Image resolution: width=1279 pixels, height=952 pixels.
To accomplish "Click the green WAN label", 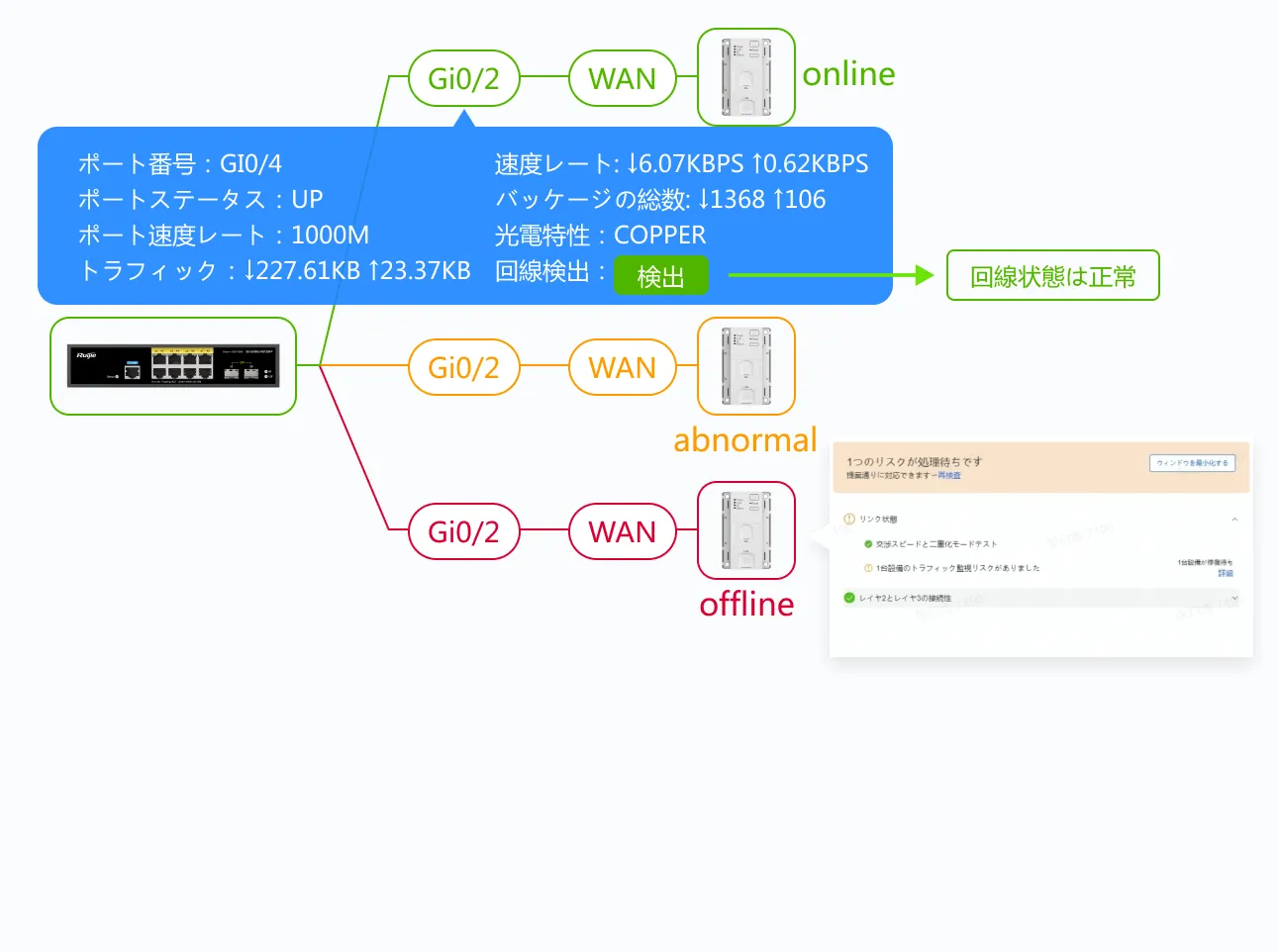I will pos(622,78).
